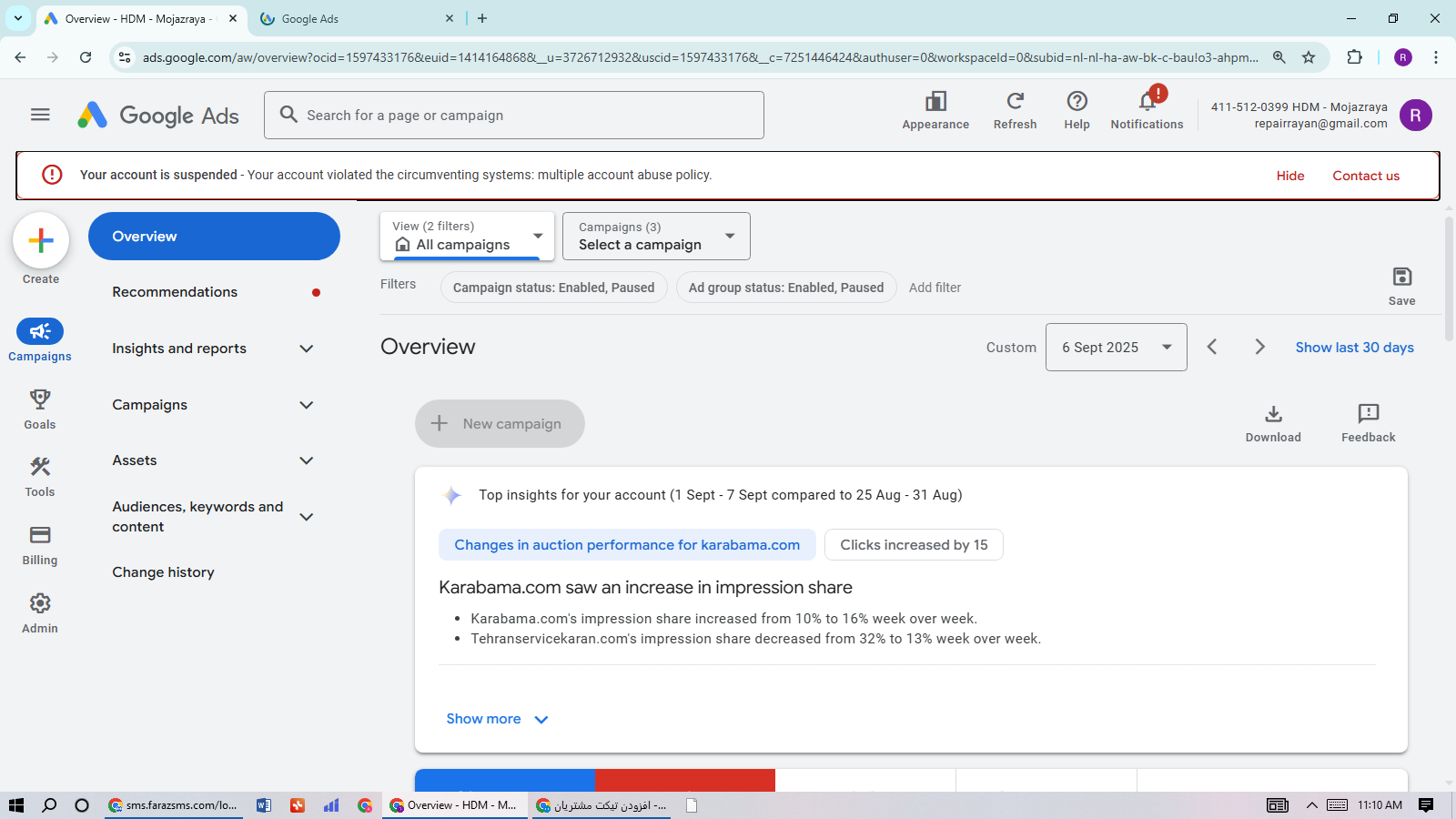Open the account avatar R in Google Ads header
The image size is (1456, 819).
(1415, 115)
